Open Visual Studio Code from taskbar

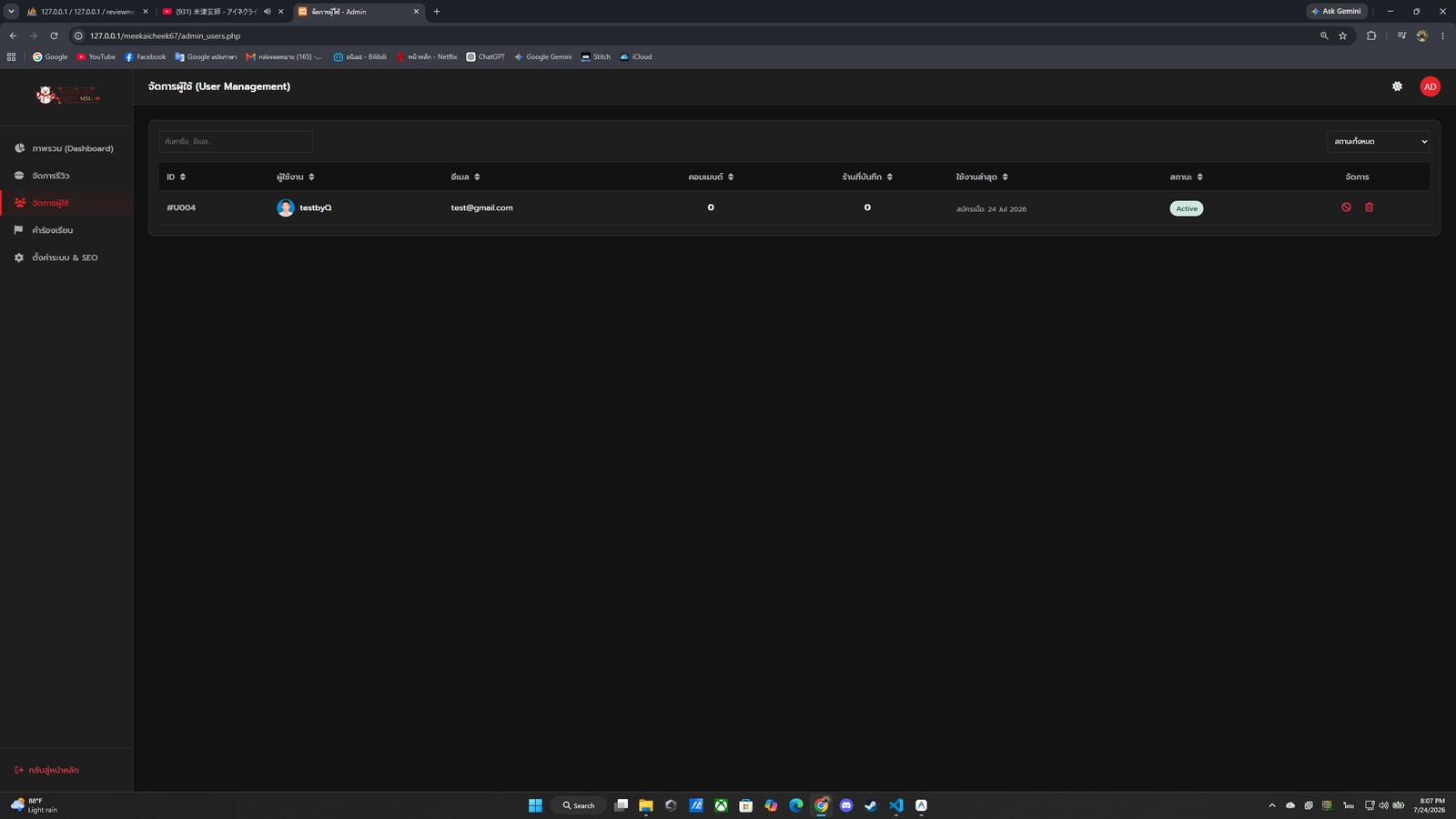coord(895,805)
